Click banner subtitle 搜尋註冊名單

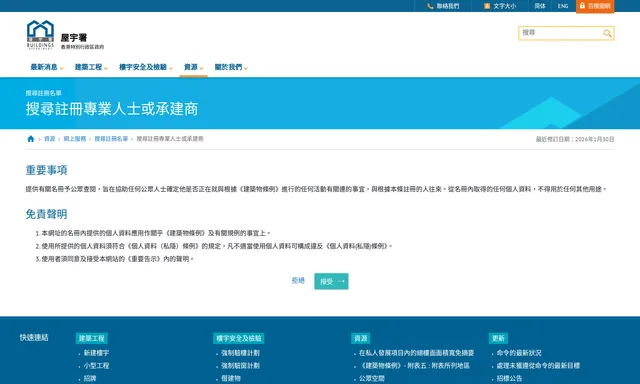click(44, 93)
